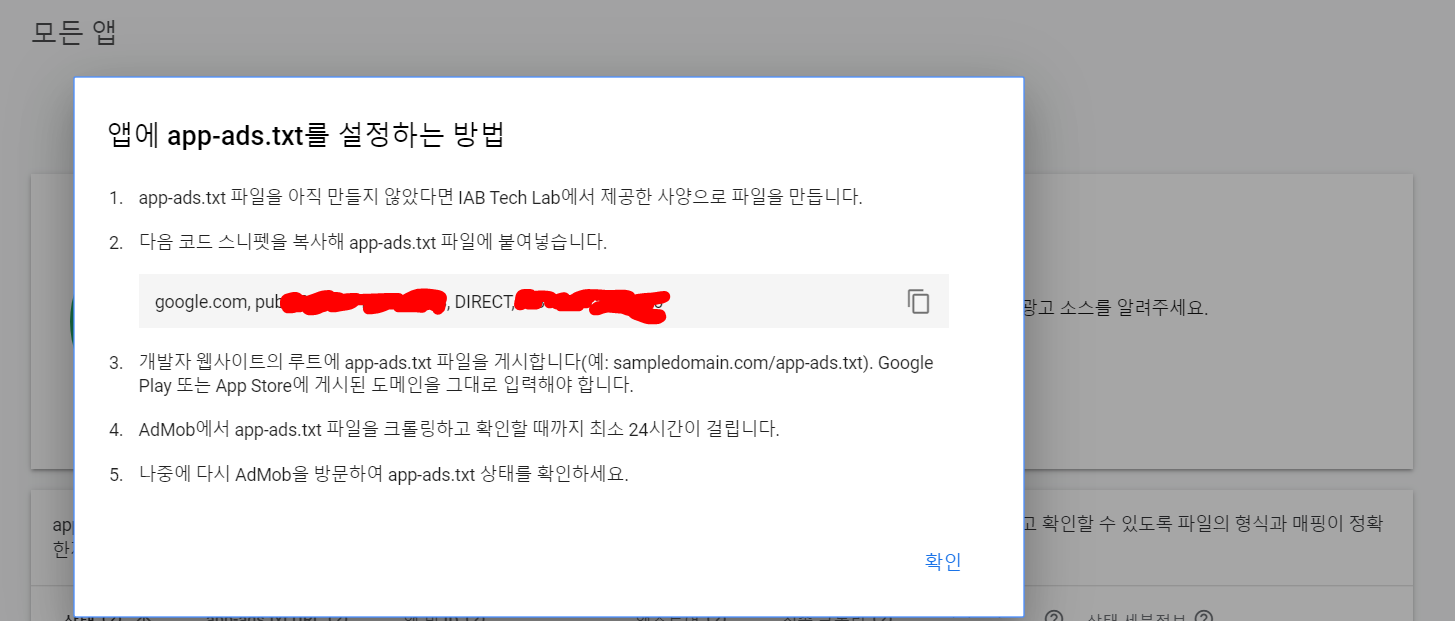Click step 1 text mentioning IAB Tech Lab
The image size is (1455, 621).
[x=500, y=197]
